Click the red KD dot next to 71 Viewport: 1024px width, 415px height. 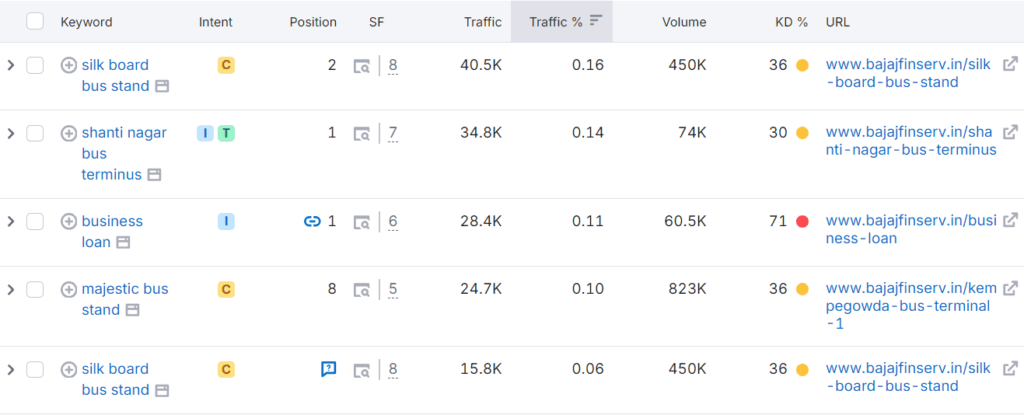click(802, 222)
